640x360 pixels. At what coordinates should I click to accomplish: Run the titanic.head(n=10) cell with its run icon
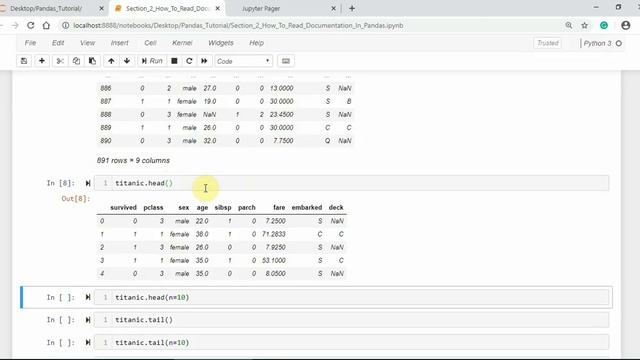88,297
